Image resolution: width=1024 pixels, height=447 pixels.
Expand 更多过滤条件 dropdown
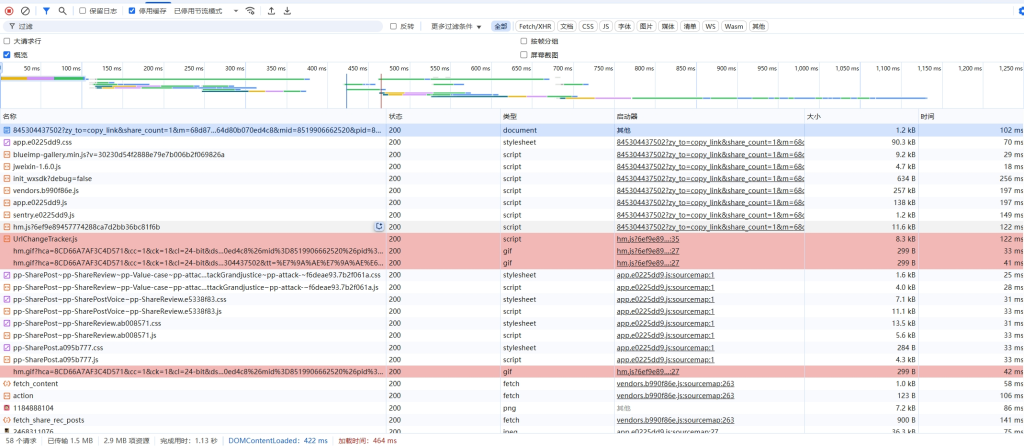pyautogui.click(x=456, y=26)
